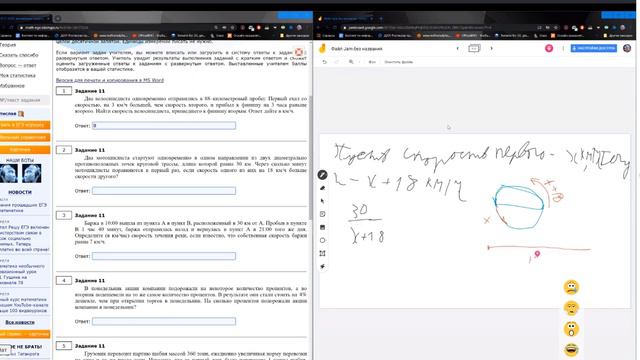Image resolution: width=640 pixels, height=360 pixels.
Task: Click the surprised emoji reaction
Action: pyautogui.click(x=571, y=329)
